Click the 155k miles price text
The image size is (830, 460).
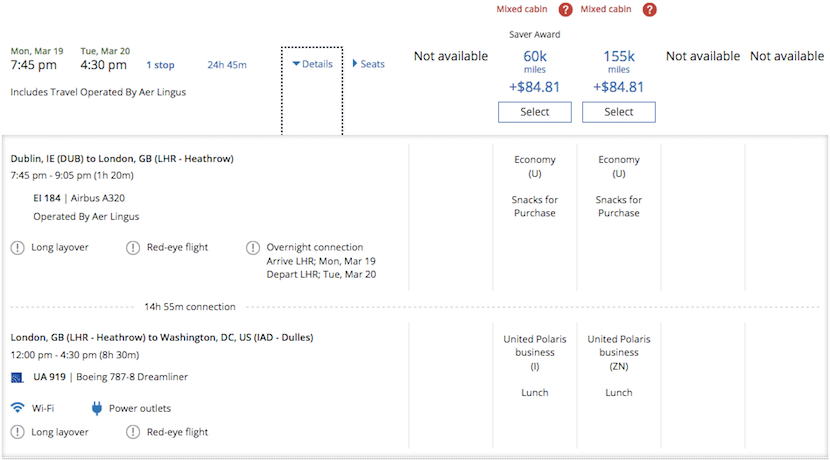pos(619,57)
